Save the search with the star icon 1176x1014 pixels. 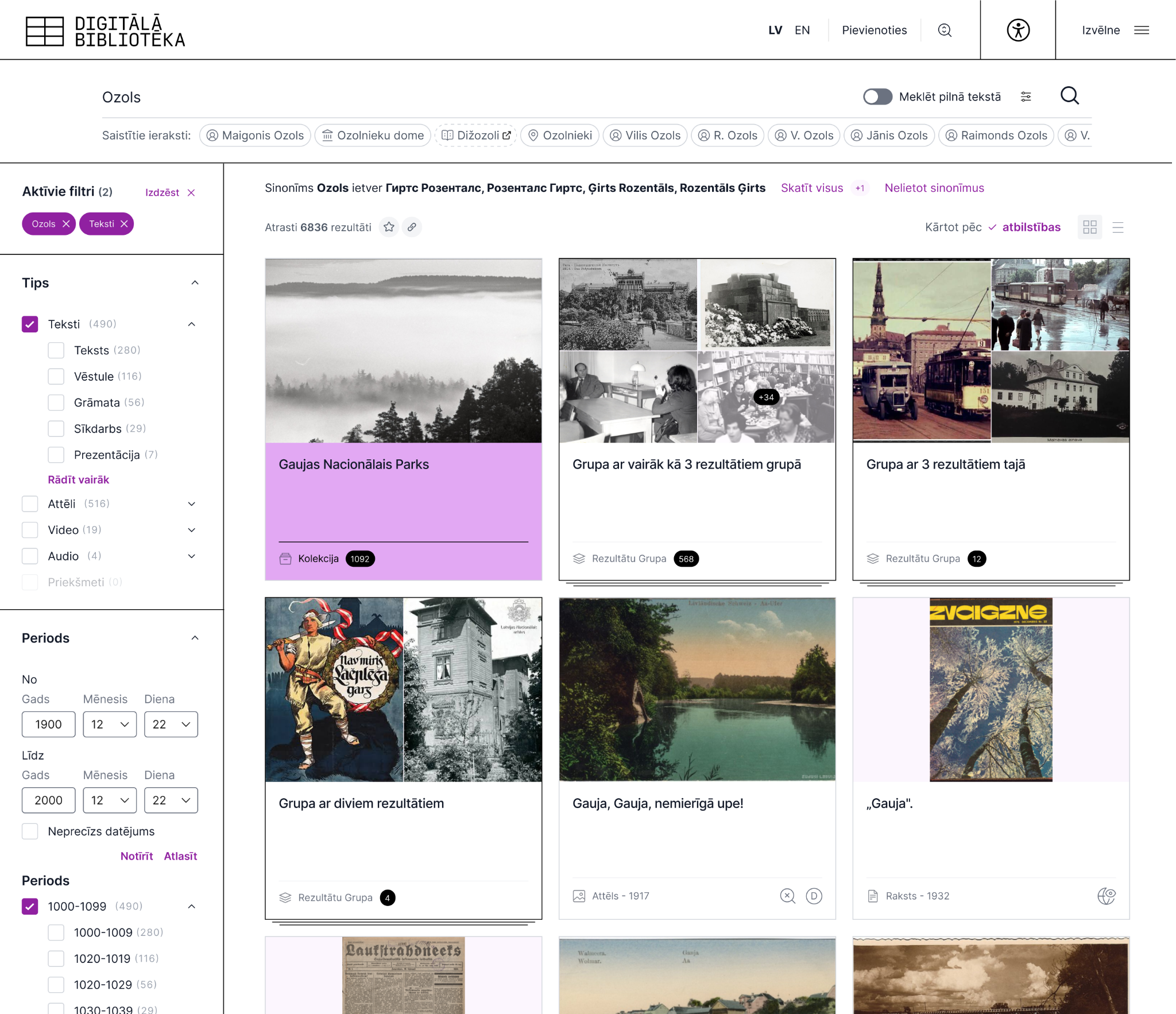coord(389,227)
